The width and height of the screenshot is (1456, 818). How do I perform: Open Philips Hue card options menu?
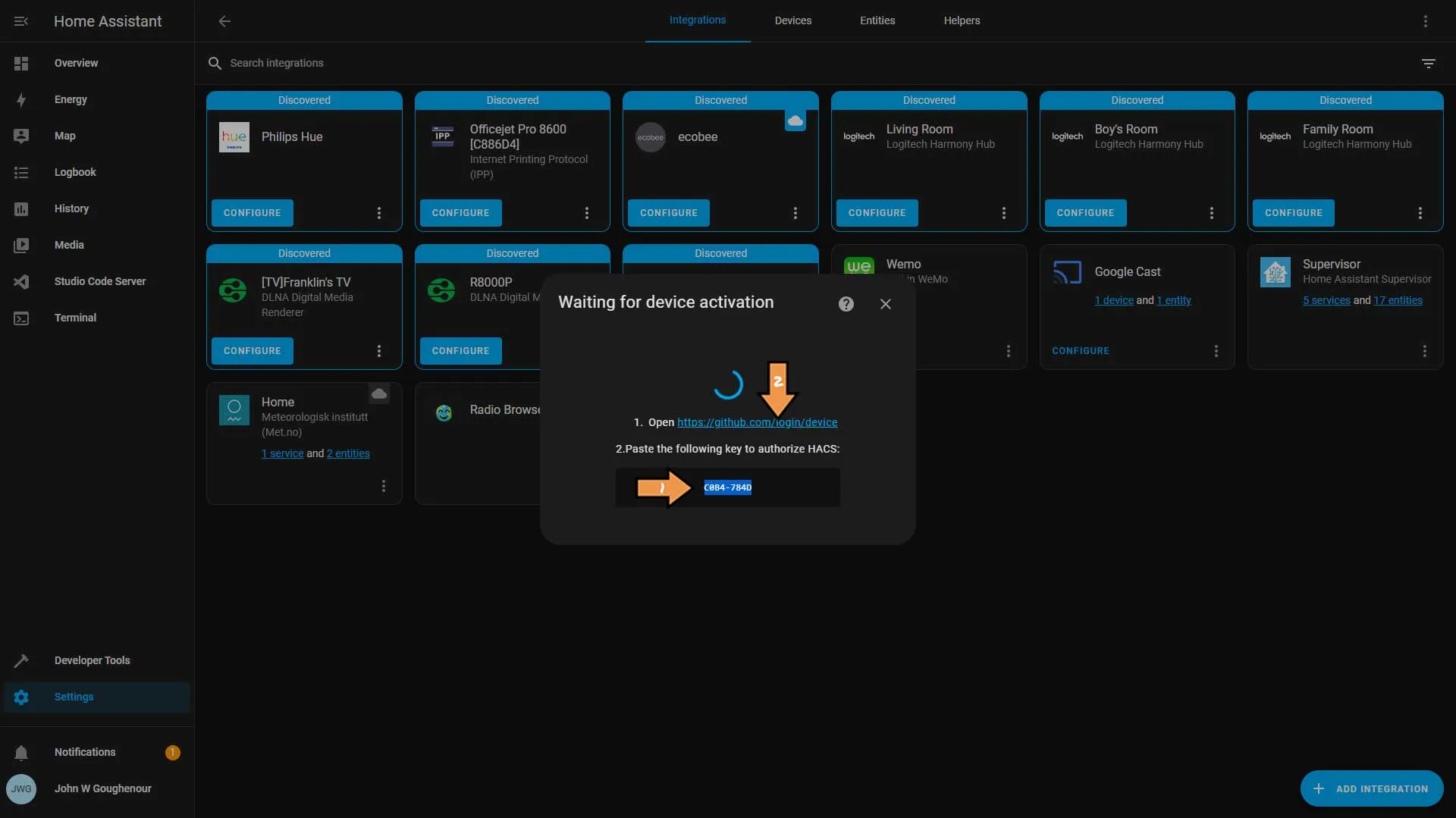pos(379,213)
